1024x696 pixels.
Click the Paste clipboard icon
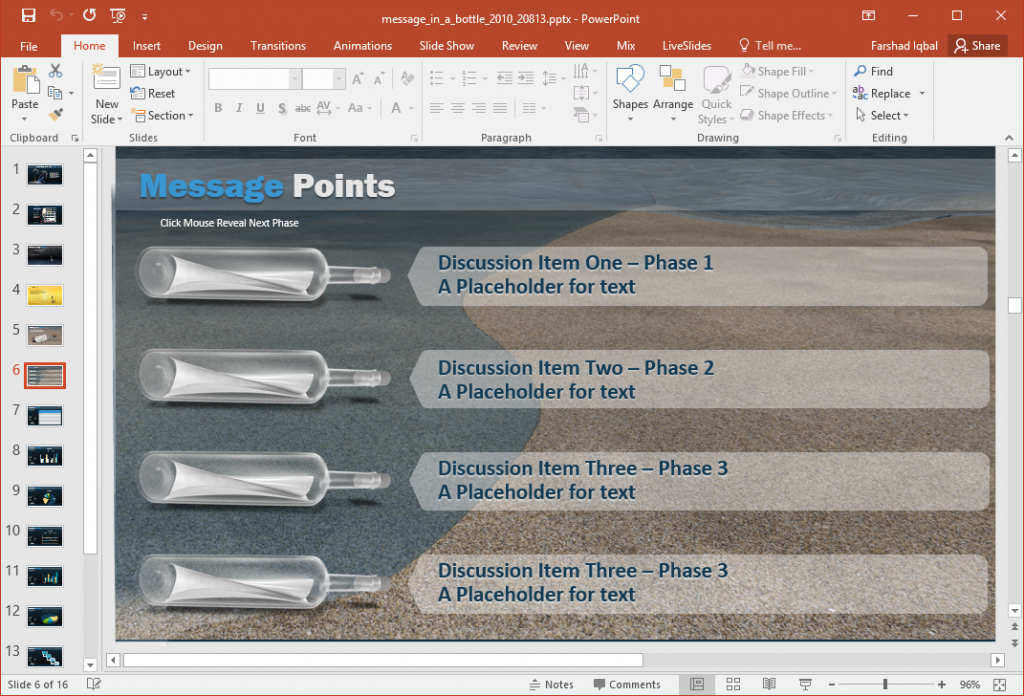click(x=25, y=80)
